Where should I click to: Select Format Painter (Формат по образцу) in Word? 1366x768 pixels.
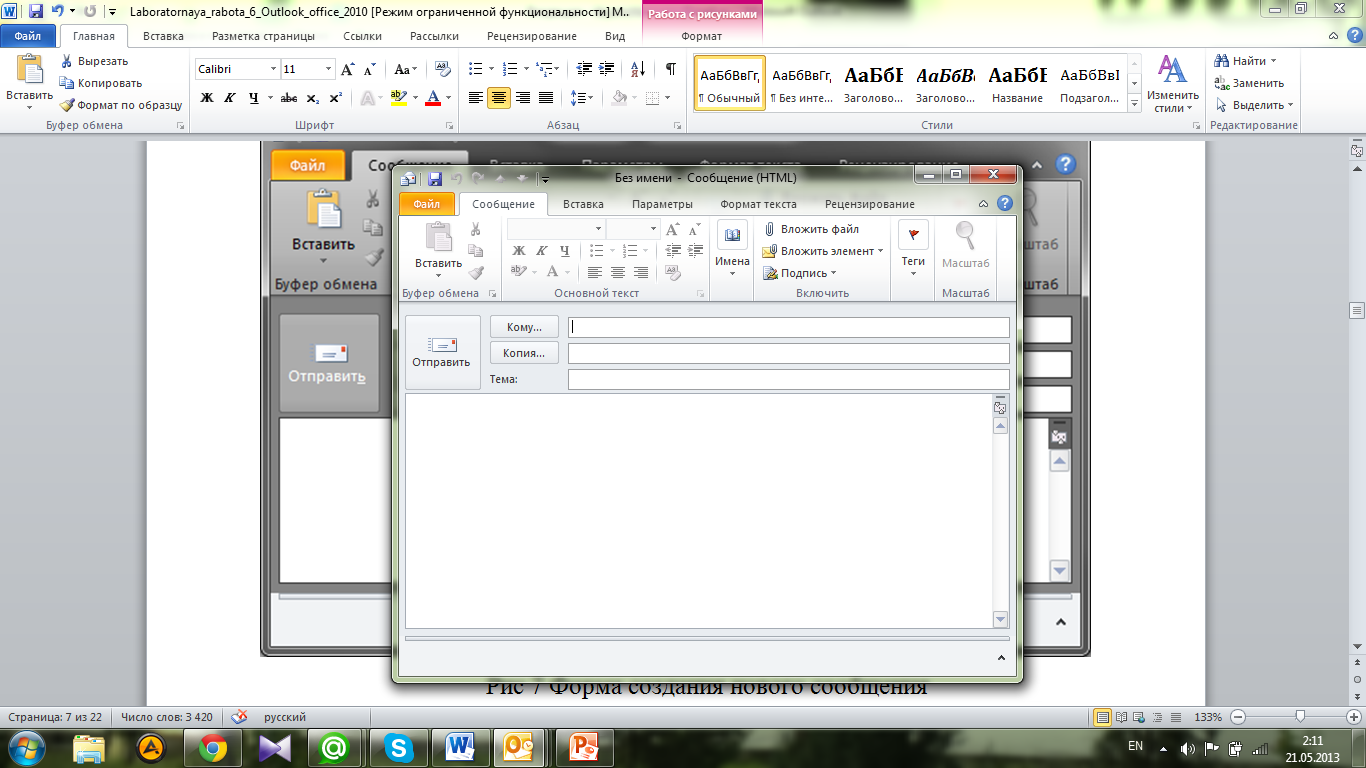pos(120,105)
